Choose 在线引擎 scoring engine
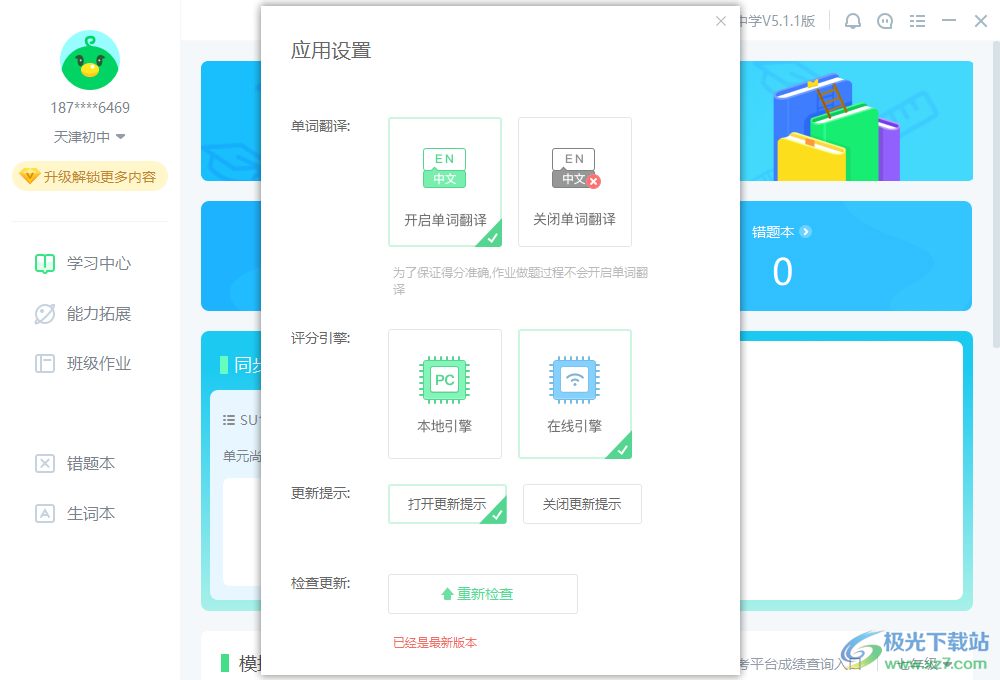This screenshot has height=680, width=1000. 575,394
